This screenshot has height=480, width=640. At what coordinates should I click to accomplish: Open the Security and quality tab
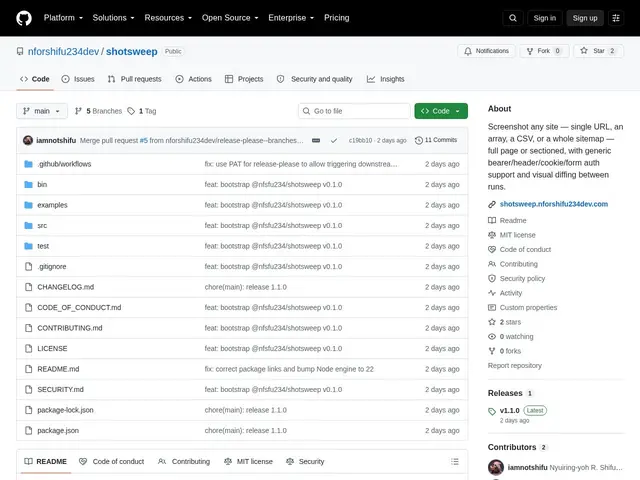coord(314,79)
